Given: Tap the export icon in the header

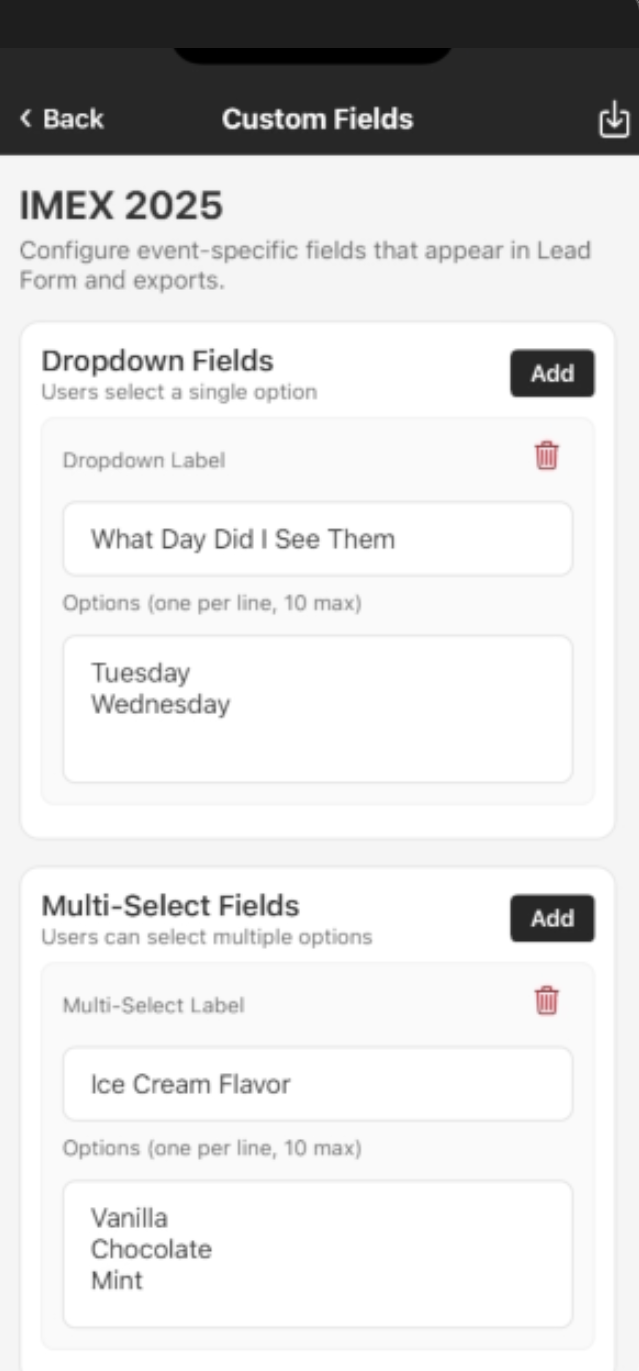Looking at the screenshot, I should pyautogui.click(x=613, y=120).
